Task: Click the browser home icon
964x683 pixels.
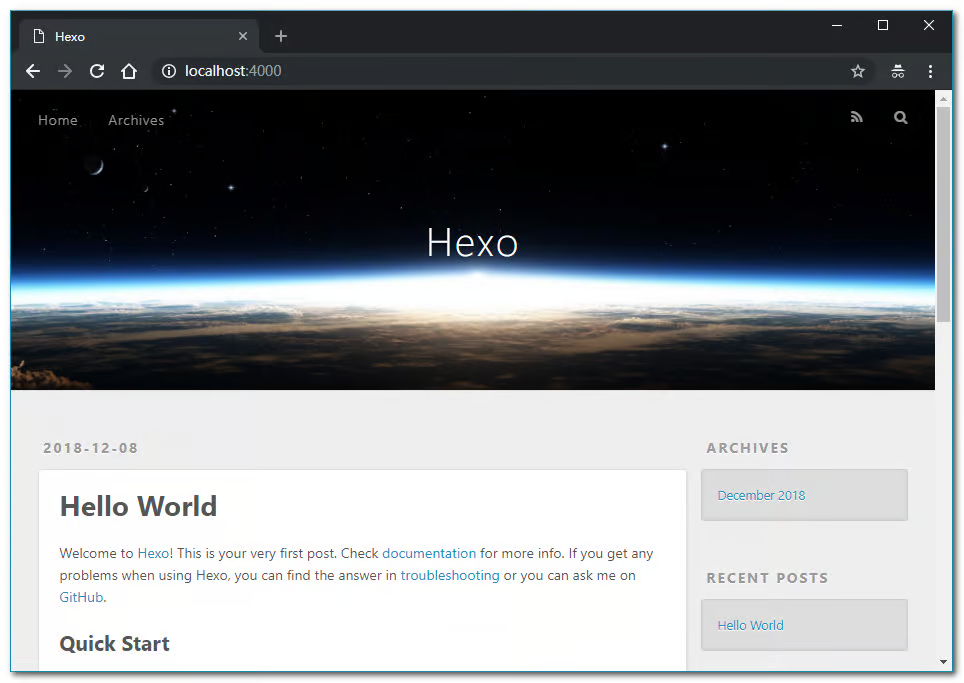Action: (129, 71)
